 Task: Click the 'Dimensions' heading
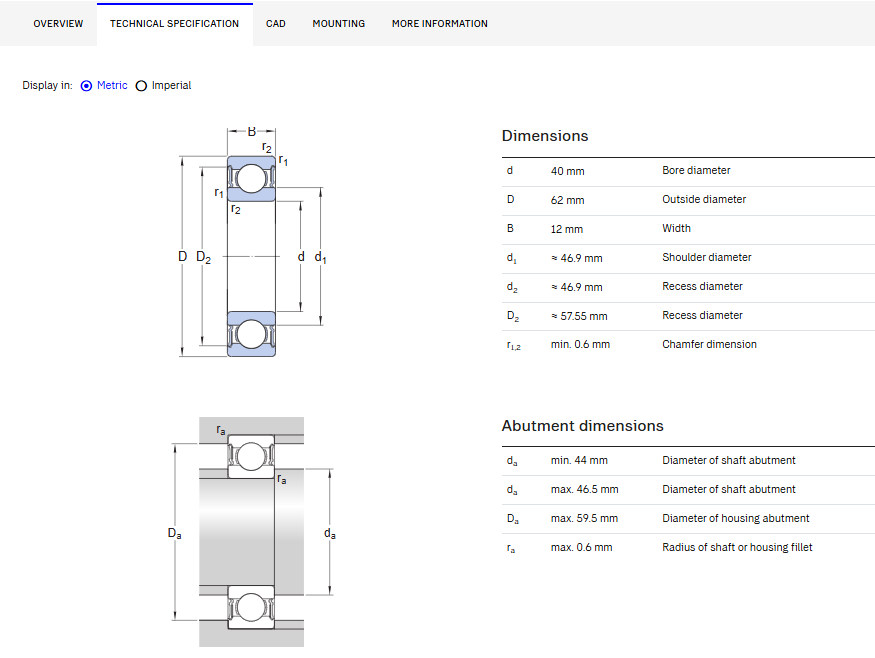[545, 136]
